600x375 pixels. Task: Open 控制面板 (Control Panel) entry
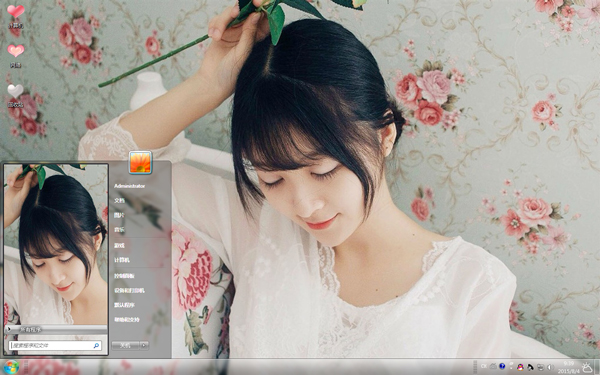[x=124, y=276]
